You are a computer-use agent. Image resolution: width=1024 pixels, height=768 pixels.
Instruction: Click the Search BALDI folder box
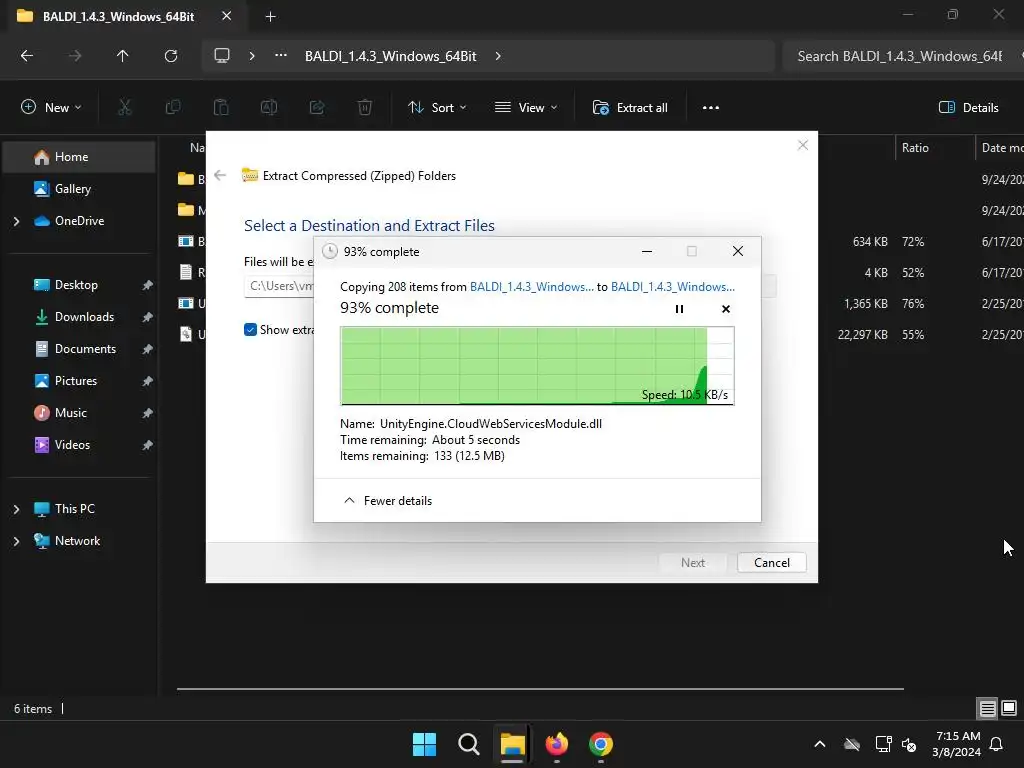(x=901, y=56)
